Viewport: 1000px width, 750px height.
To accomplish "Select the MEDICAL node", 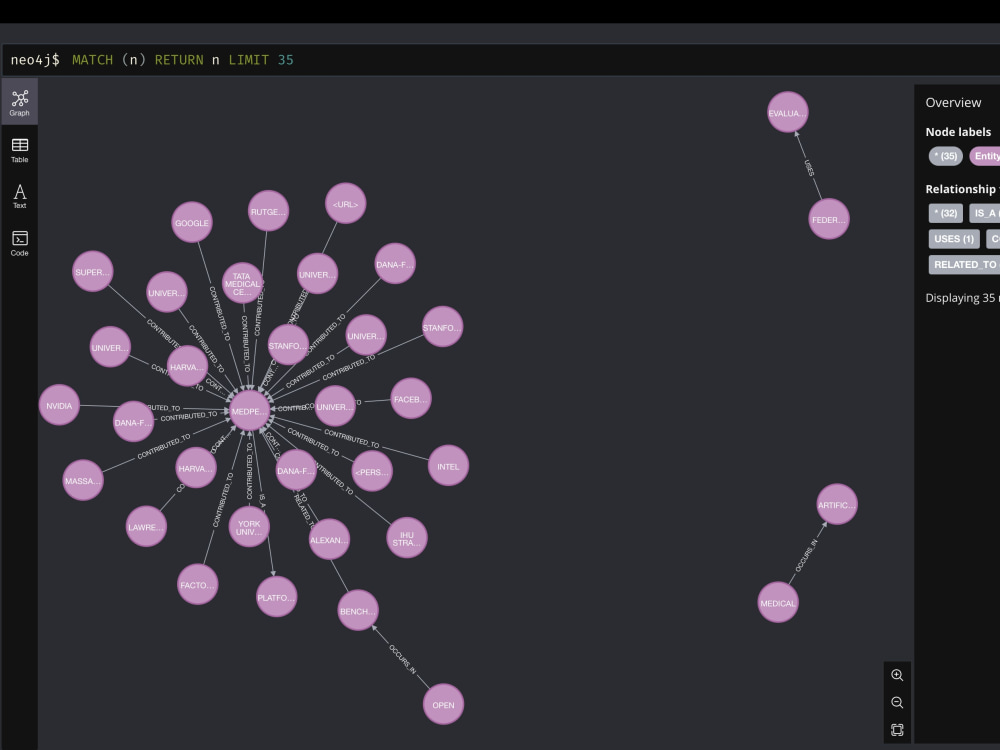I will click(x=778, y=603).
